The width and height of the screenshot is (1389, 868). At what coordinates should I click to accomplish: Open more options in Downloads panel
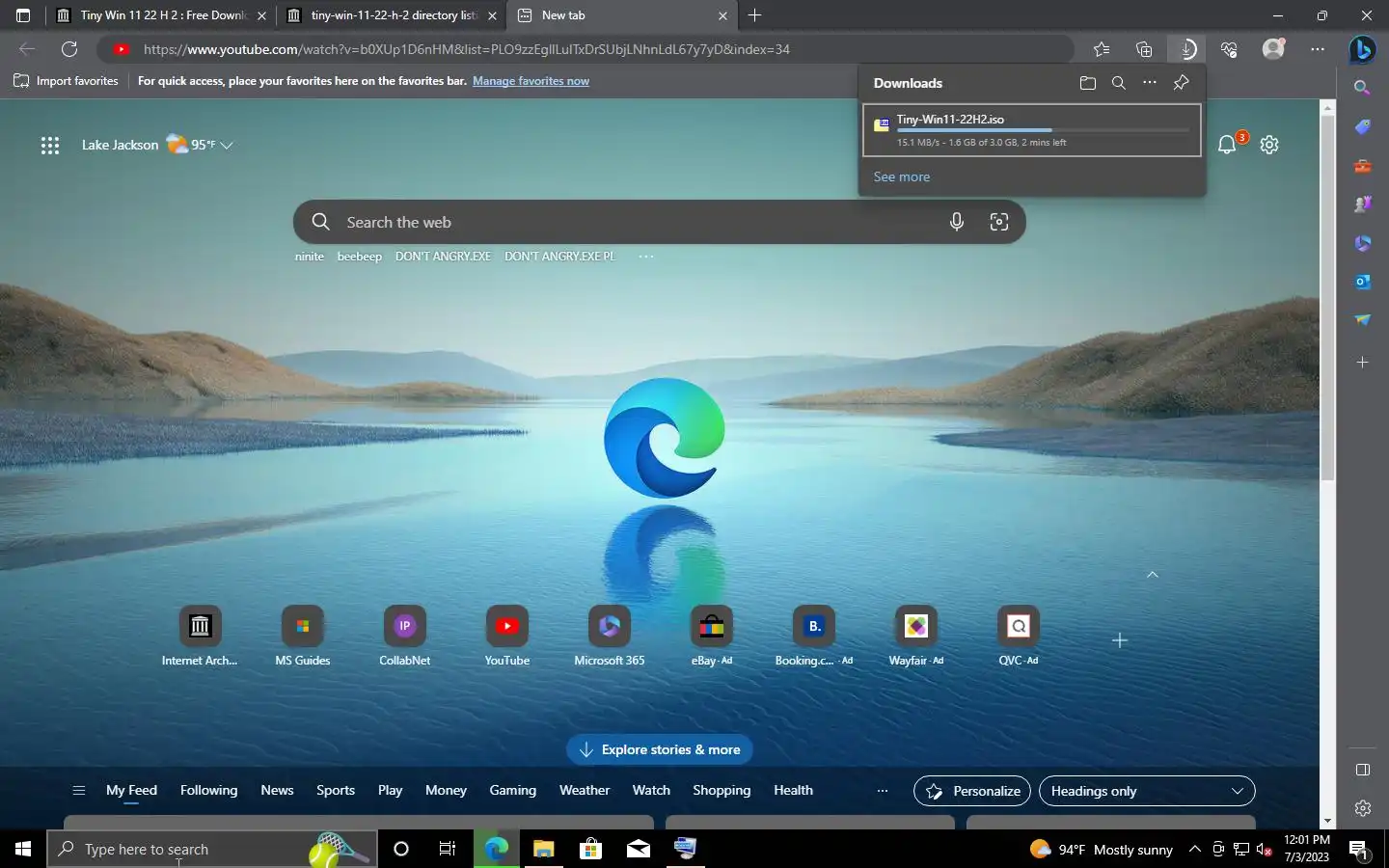[1150, 83]
